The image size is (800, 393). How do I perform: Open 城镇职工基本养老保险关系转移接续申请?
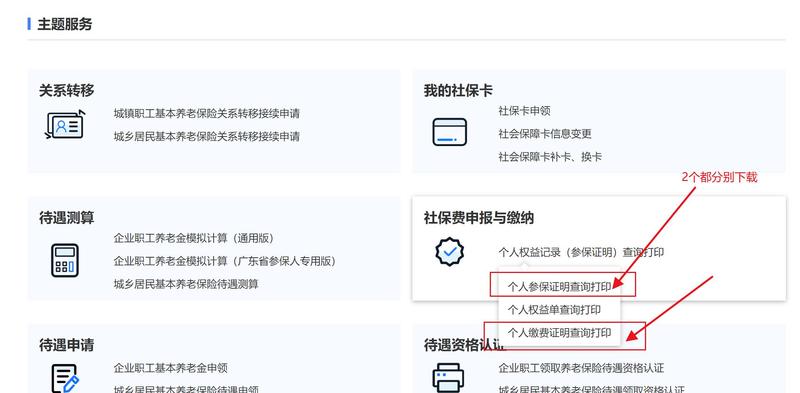tap(207, 113)
